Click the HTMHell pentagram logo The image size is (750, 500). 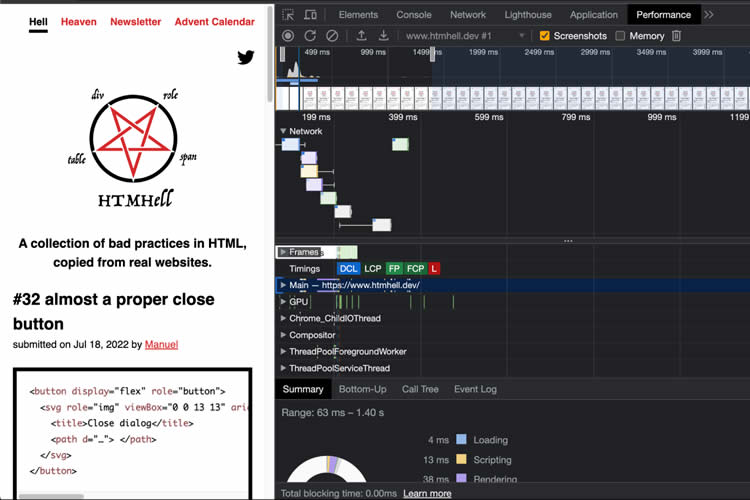133,139
